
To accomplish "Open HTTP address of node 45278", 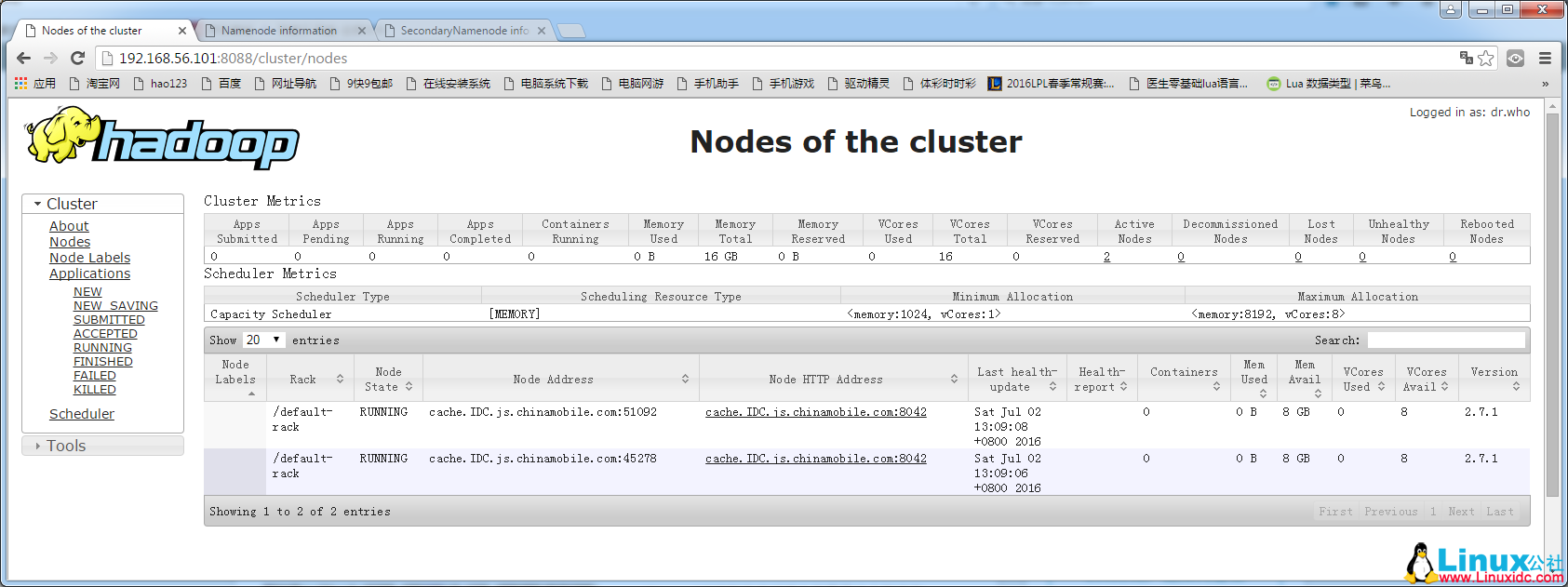I will pyautogui.click(x=816, y=459).
